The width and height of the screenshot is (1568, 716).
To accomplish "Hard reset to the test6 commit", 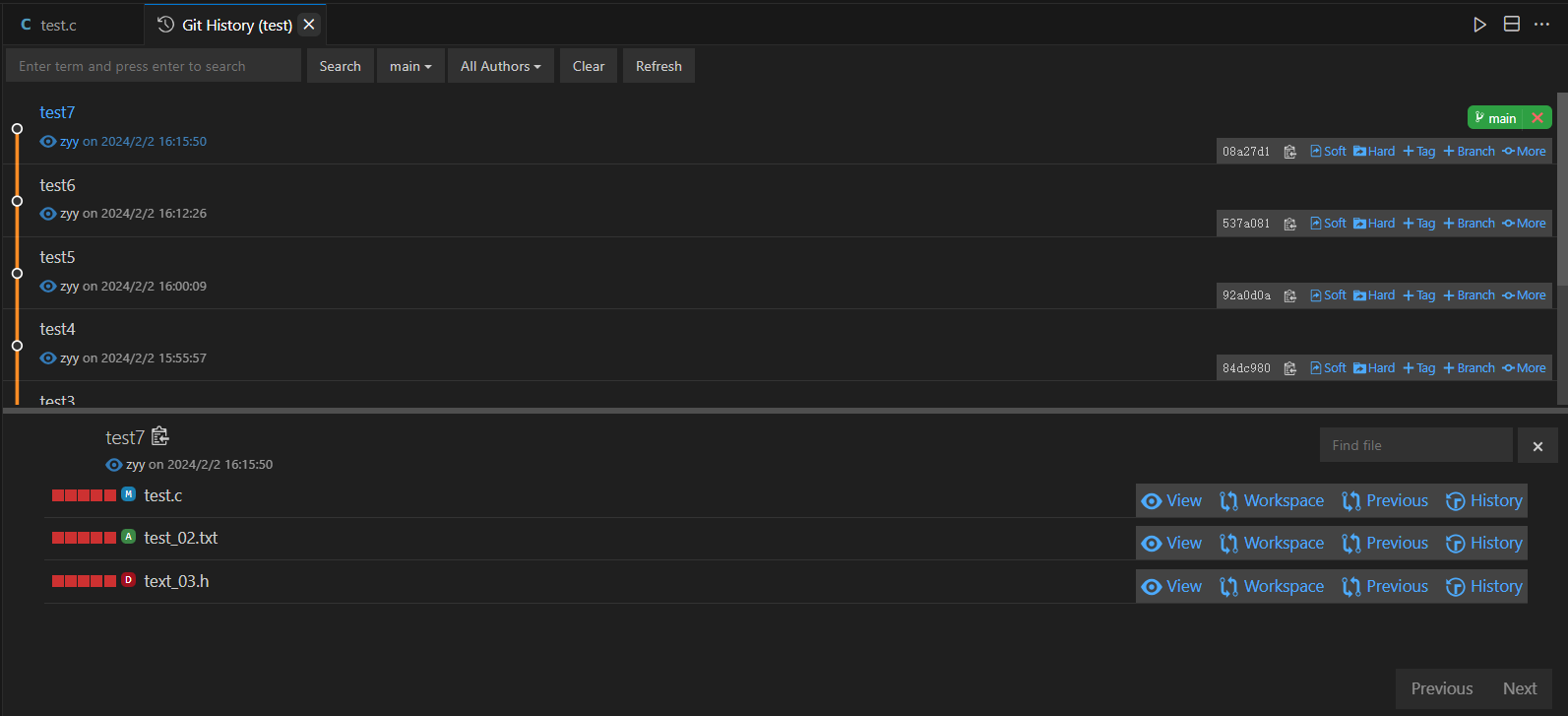I will coord(1374,224).
